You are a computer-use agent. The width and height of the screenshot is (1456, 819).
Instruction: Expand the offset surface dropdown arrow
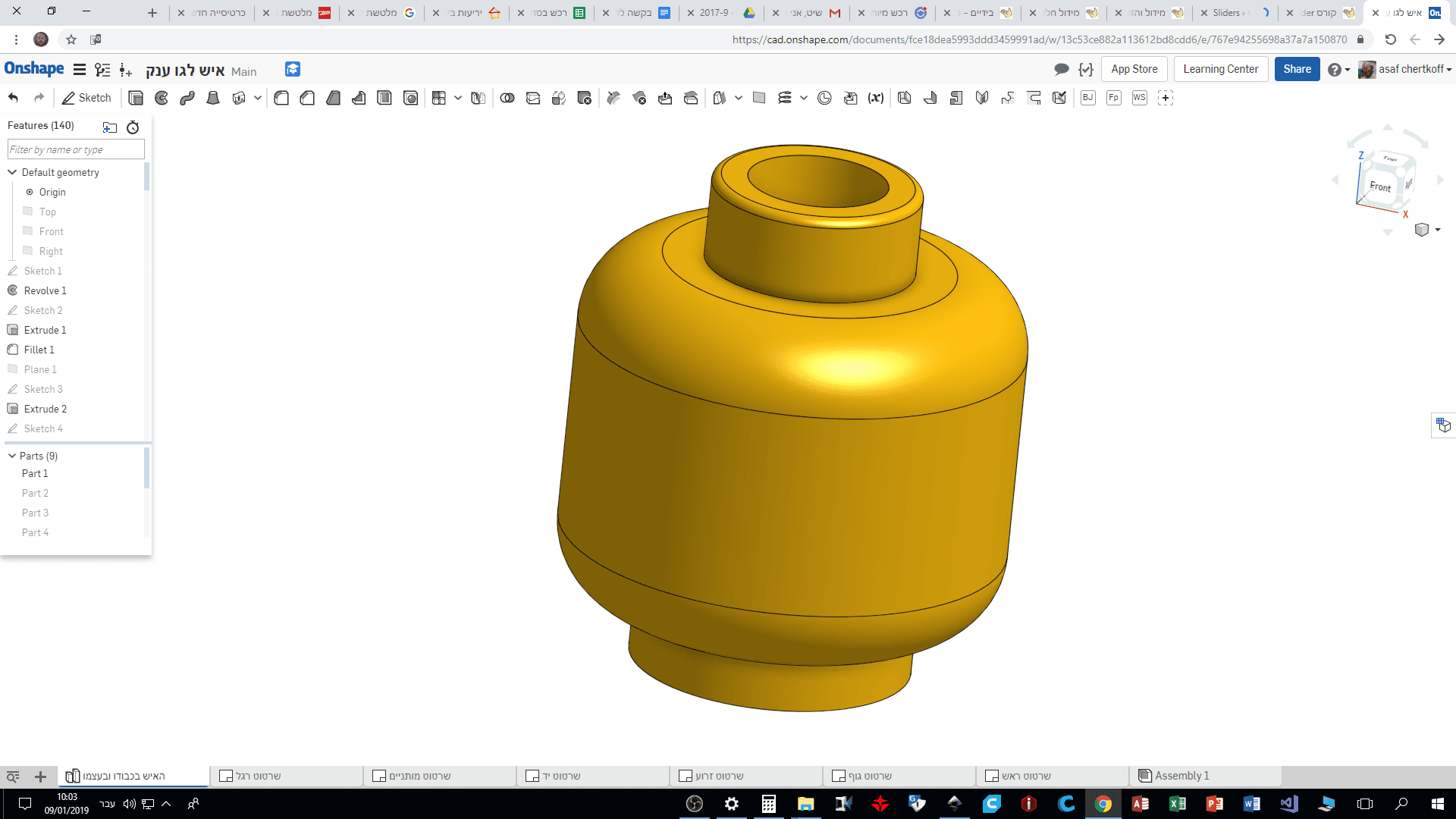(x=739, y=98)
